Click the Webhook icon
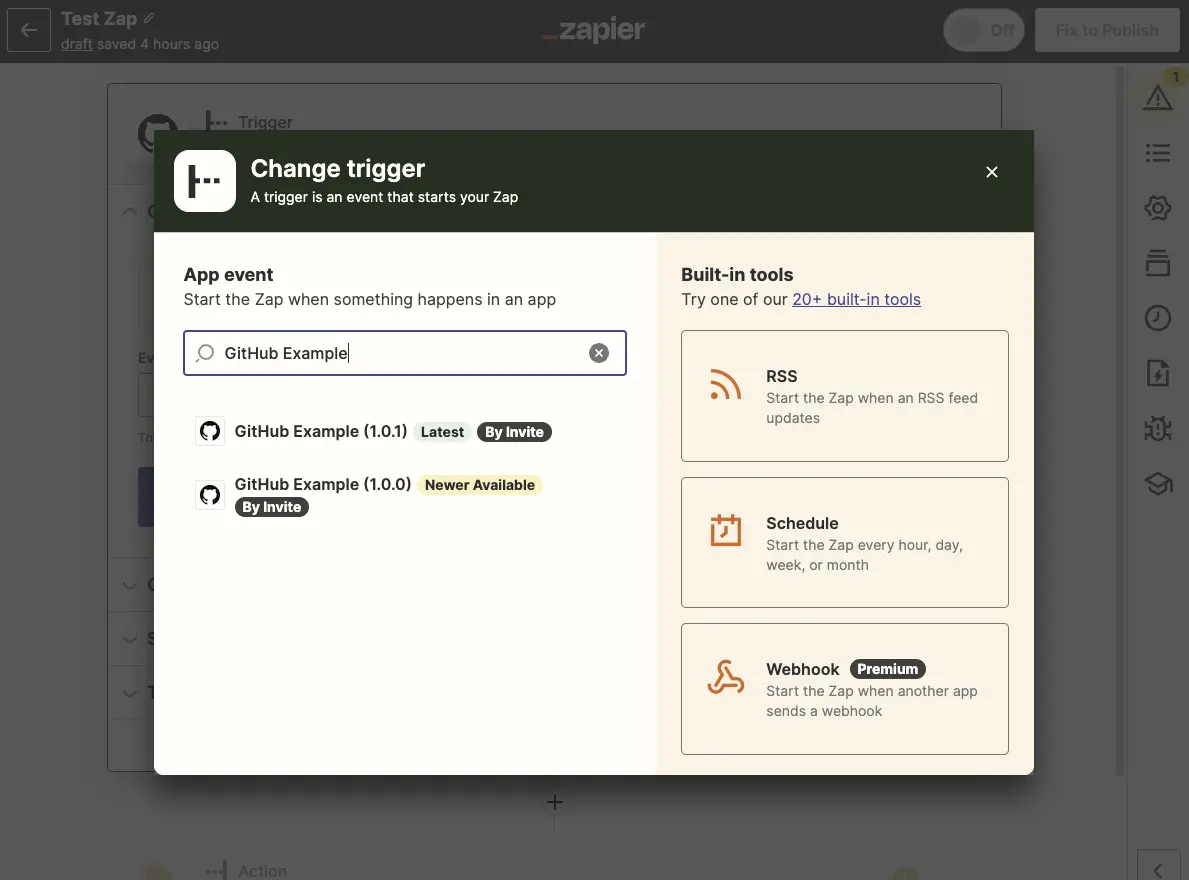The width and height of the screenshot is (1189, 880). point(725,677)
